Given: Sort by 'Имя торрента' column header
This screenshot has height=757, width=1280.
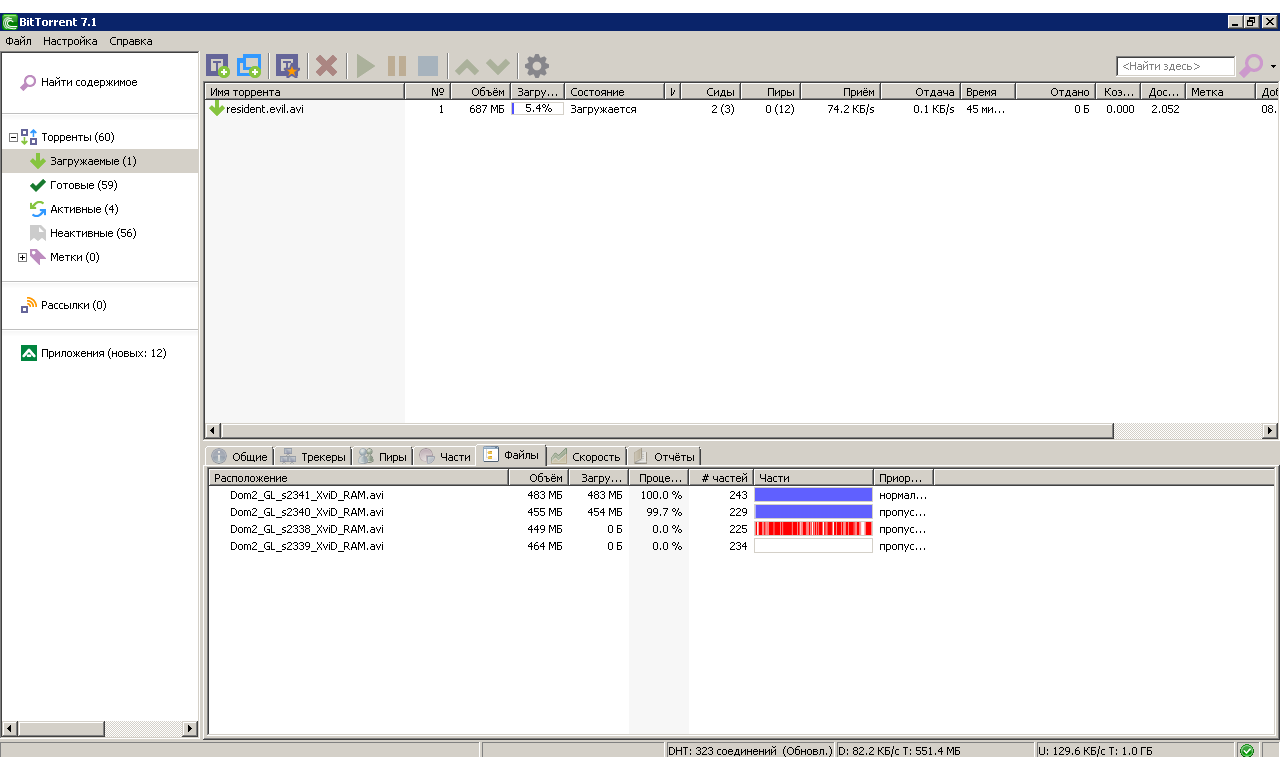Looking at the screenshot, I should [x=304, y=91].
